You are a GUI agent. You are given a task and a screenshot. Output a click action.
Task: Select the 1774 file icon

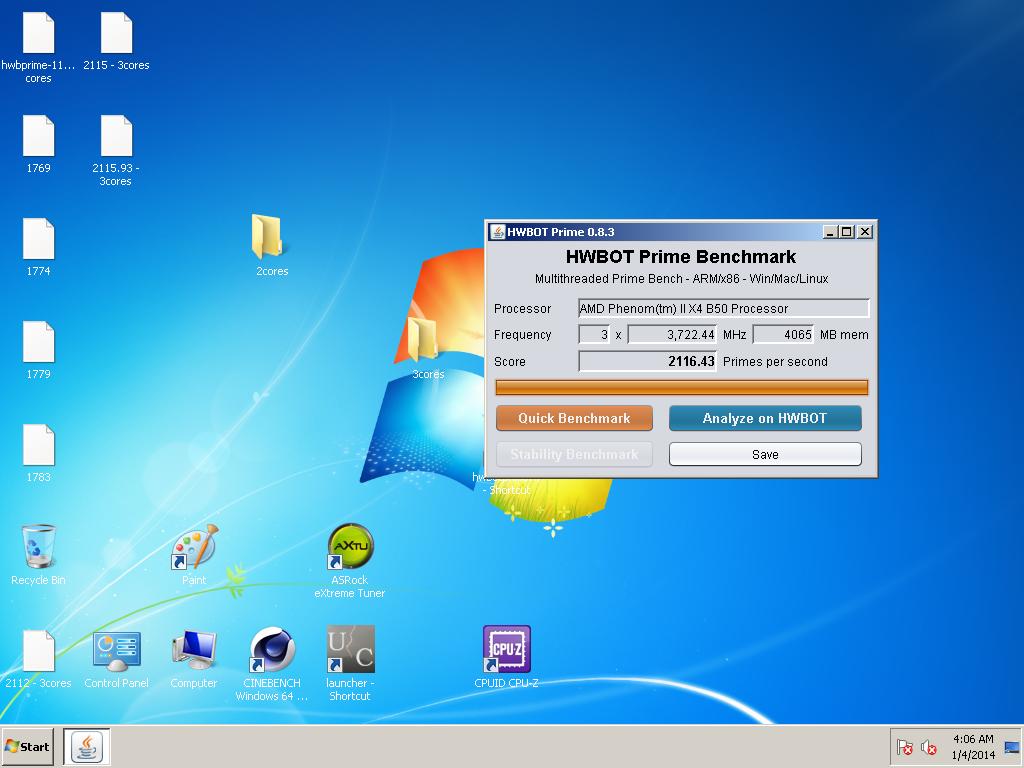39,239
